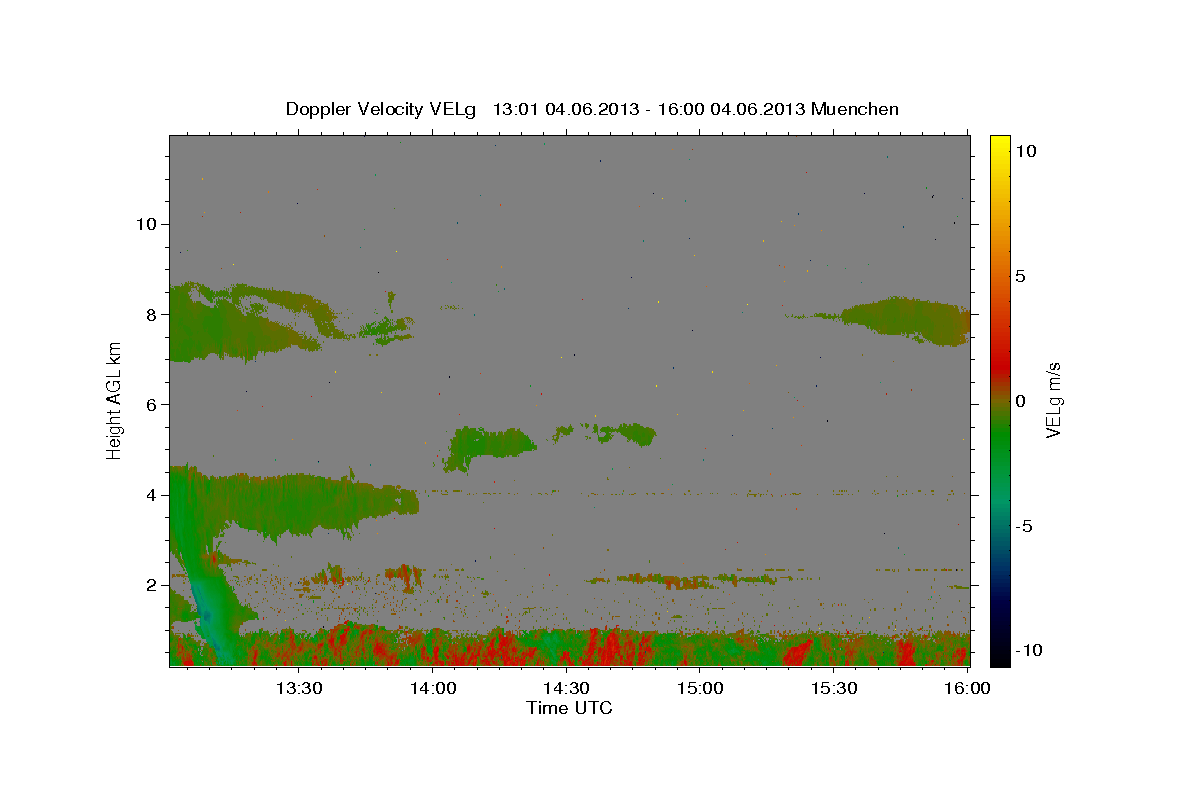Click the colorbar tick label 0
Viewport: 1200px width, 800px height.
[1020, 401]
